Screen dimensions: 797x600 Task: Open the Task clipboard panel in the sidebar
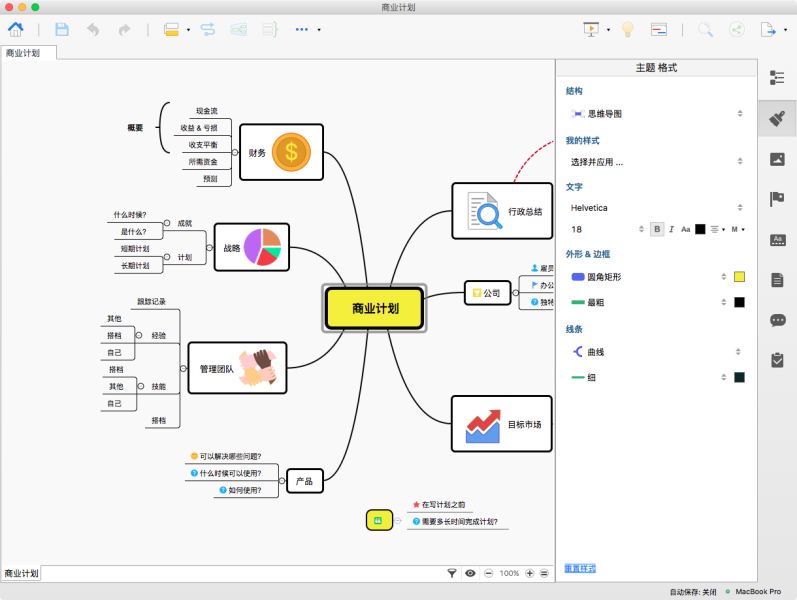(777, 360)
